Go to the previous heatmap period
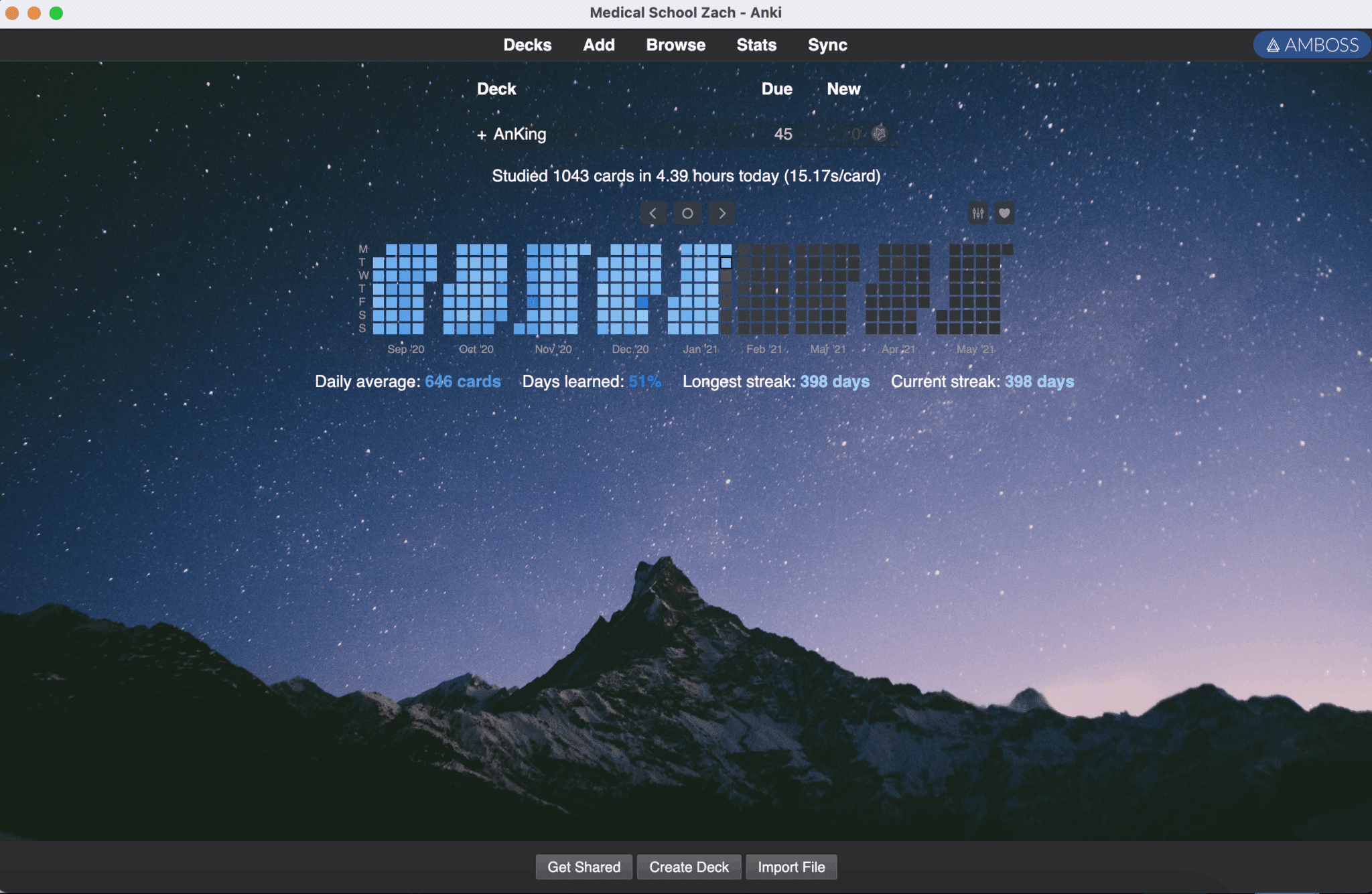The height and width of the screenshot is (894, 1372). (x=653, y=214)
